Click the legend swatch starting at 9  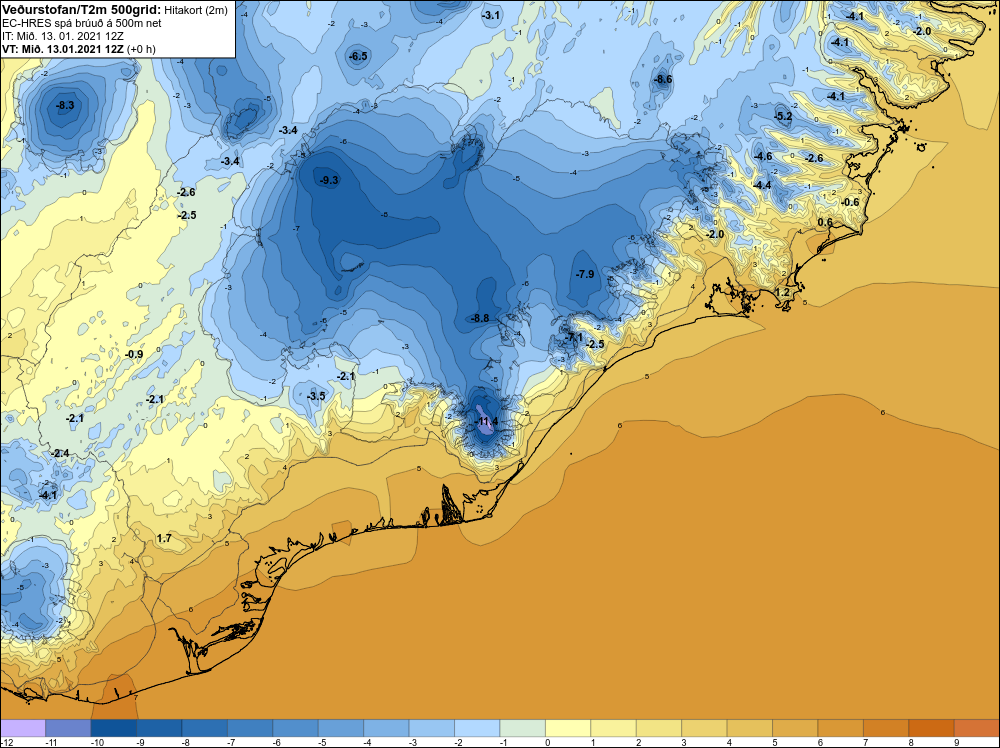[x=977, y=728]
